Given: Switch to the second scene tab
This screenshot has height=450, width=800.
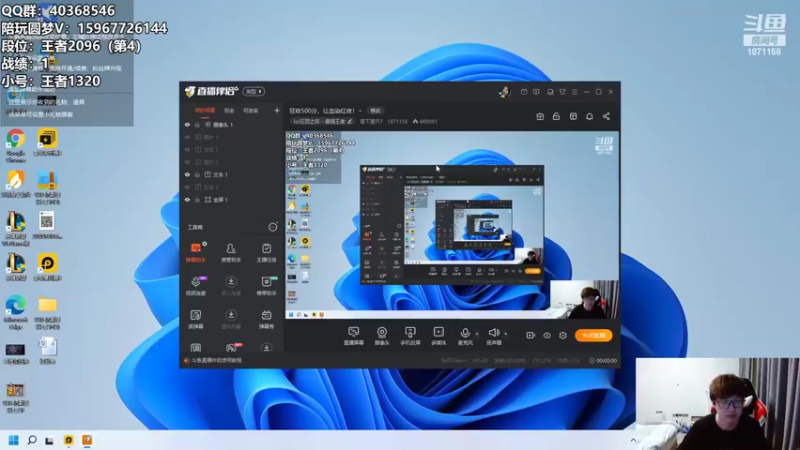Looking at the screenshot, I should click(229, 111).
